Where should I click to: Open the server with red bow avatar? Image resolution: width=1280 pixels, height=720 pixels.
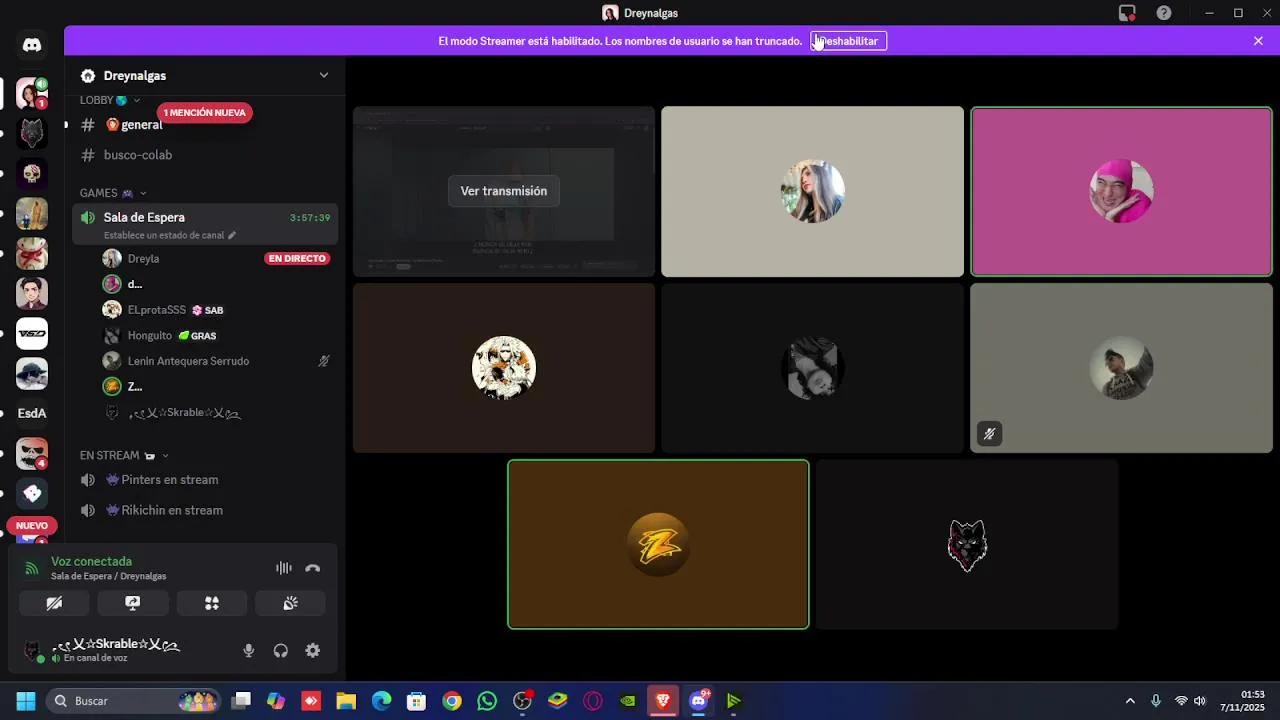[32, 253]
